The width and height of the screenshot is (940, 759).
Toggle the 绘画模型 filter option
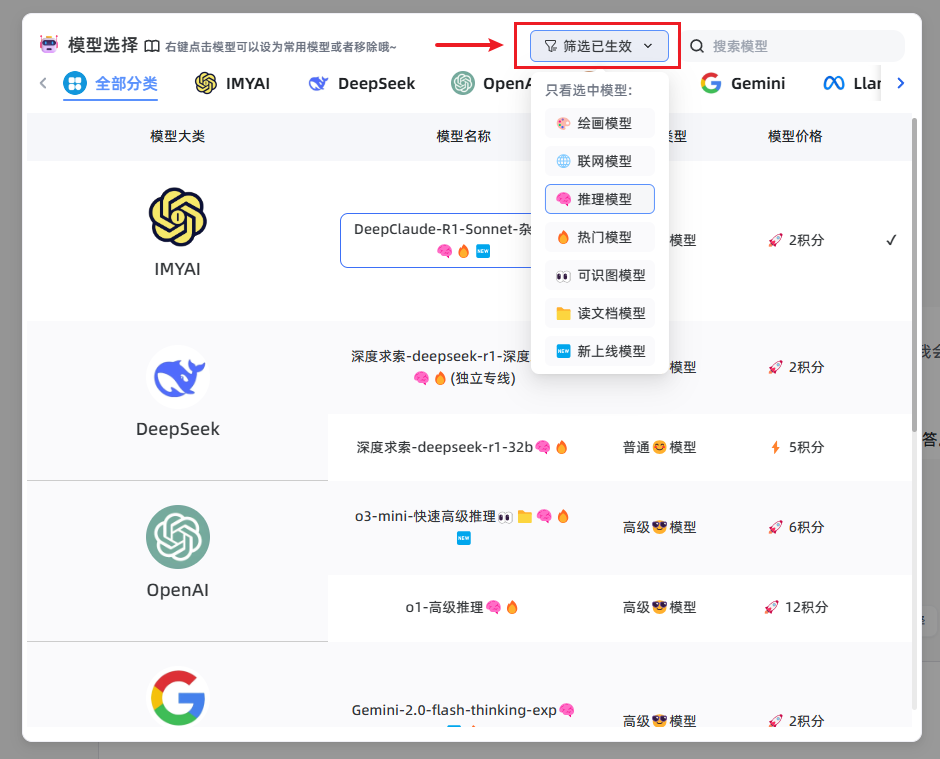click(599, 124)
